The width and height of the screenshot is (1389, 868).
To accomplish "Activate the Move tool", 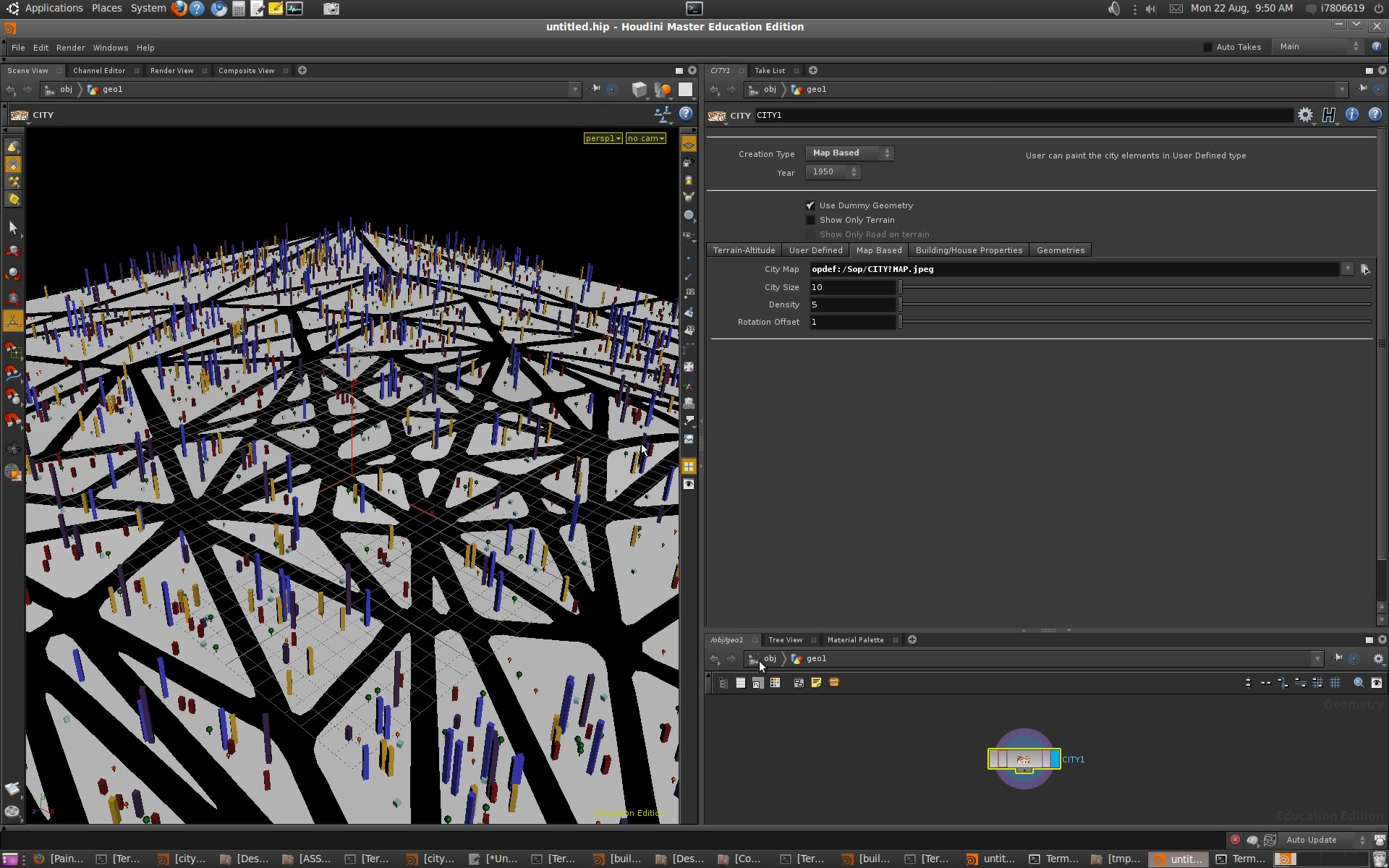I will click(13, 251).
